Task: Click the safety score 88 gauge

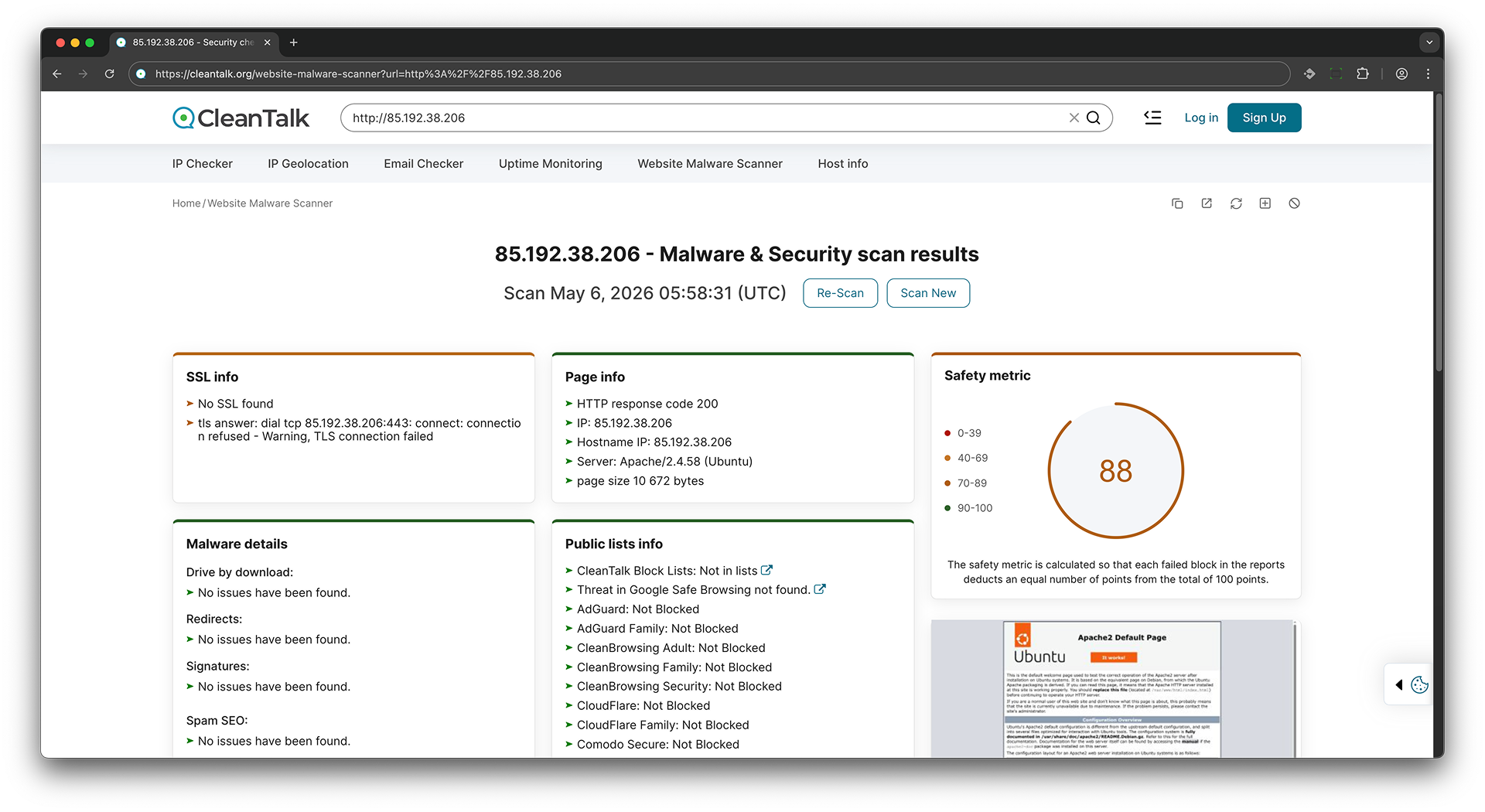Action: 1116,470
